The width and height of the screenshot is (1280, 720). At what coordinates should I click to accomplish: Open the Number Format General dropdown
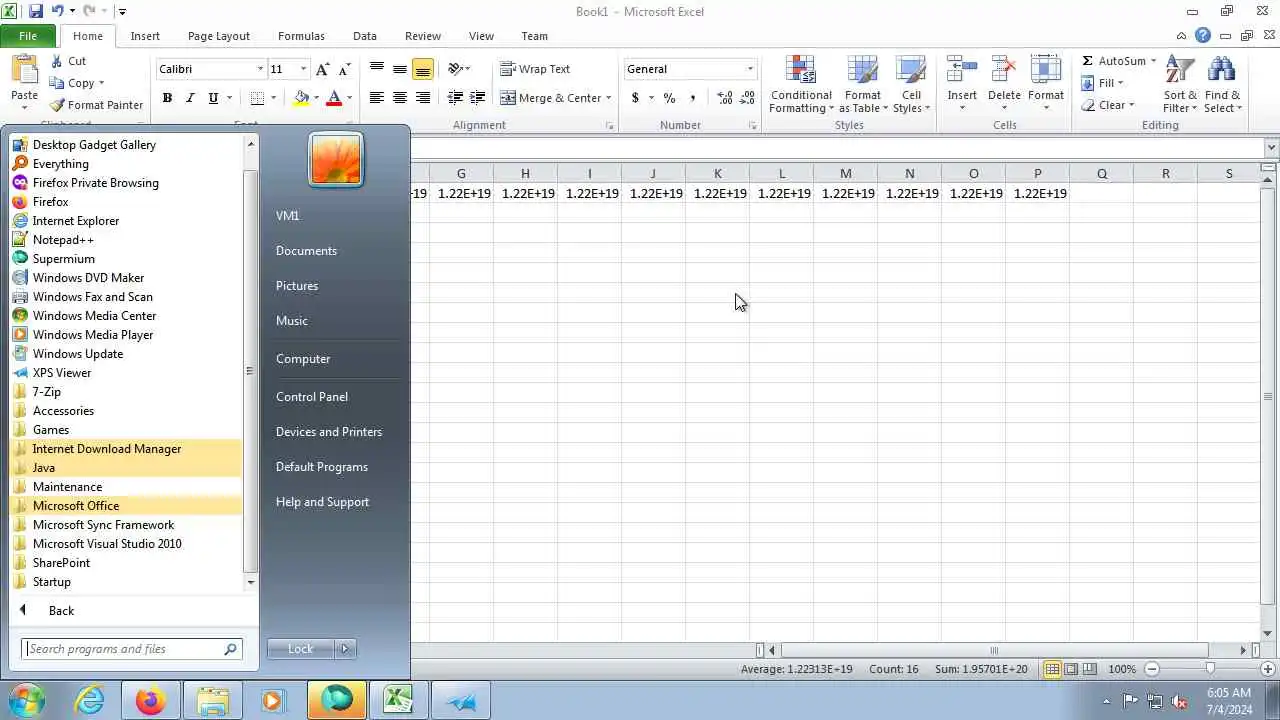click(x=750, y=69)
